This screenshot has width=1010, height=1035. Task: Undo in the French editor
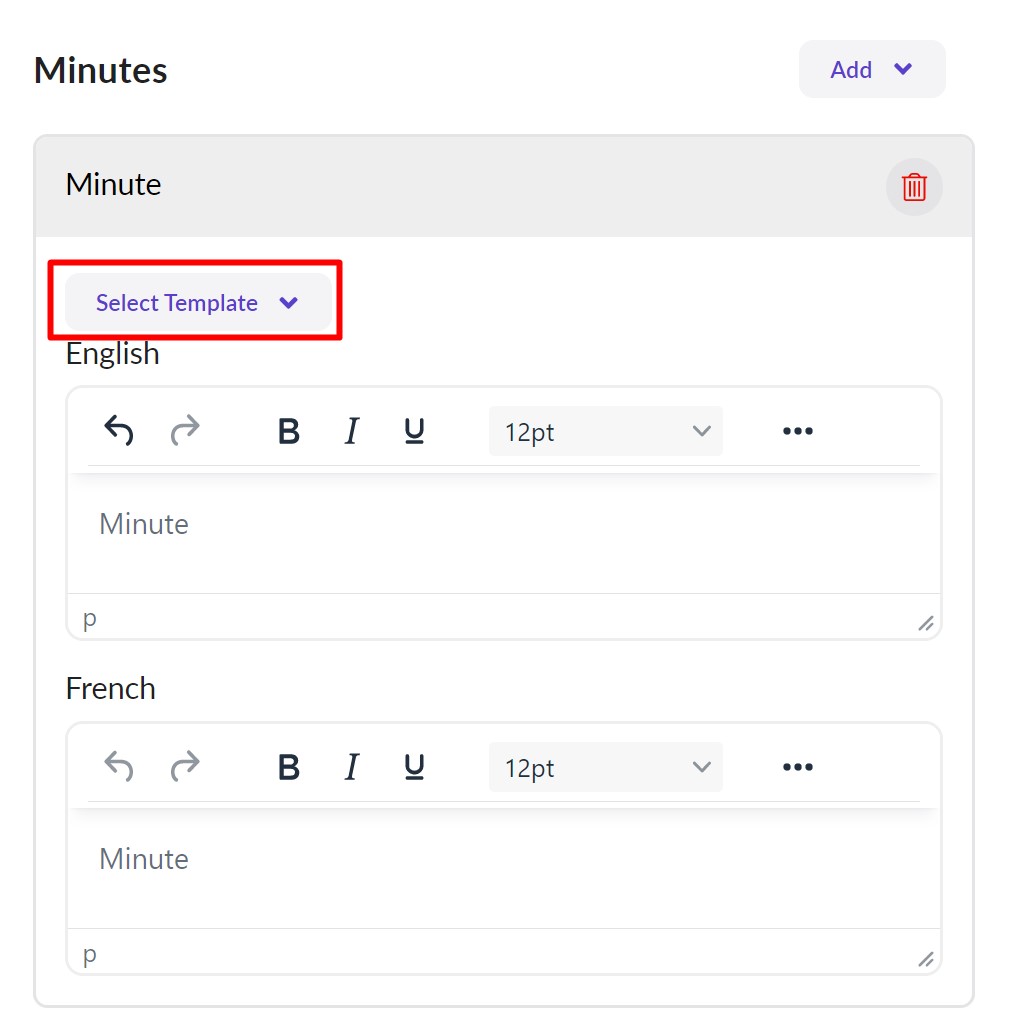coord(119,767)
